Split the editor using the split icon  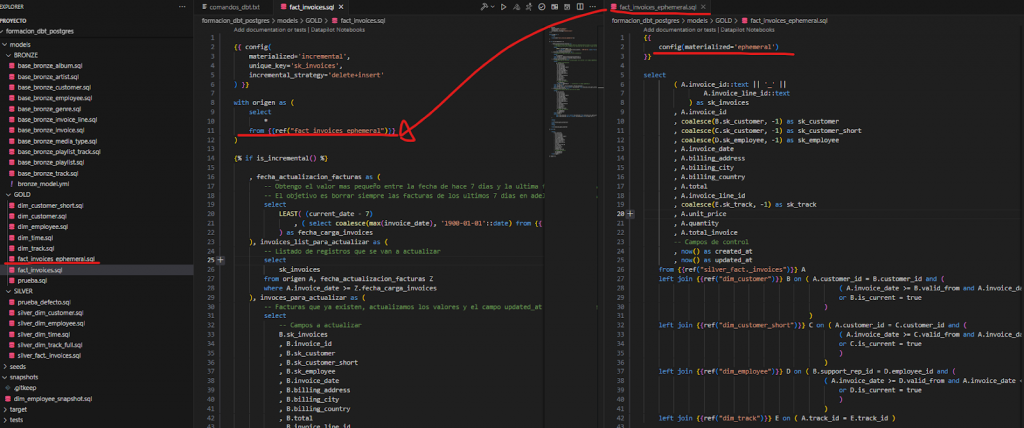(x=578, y=7)
